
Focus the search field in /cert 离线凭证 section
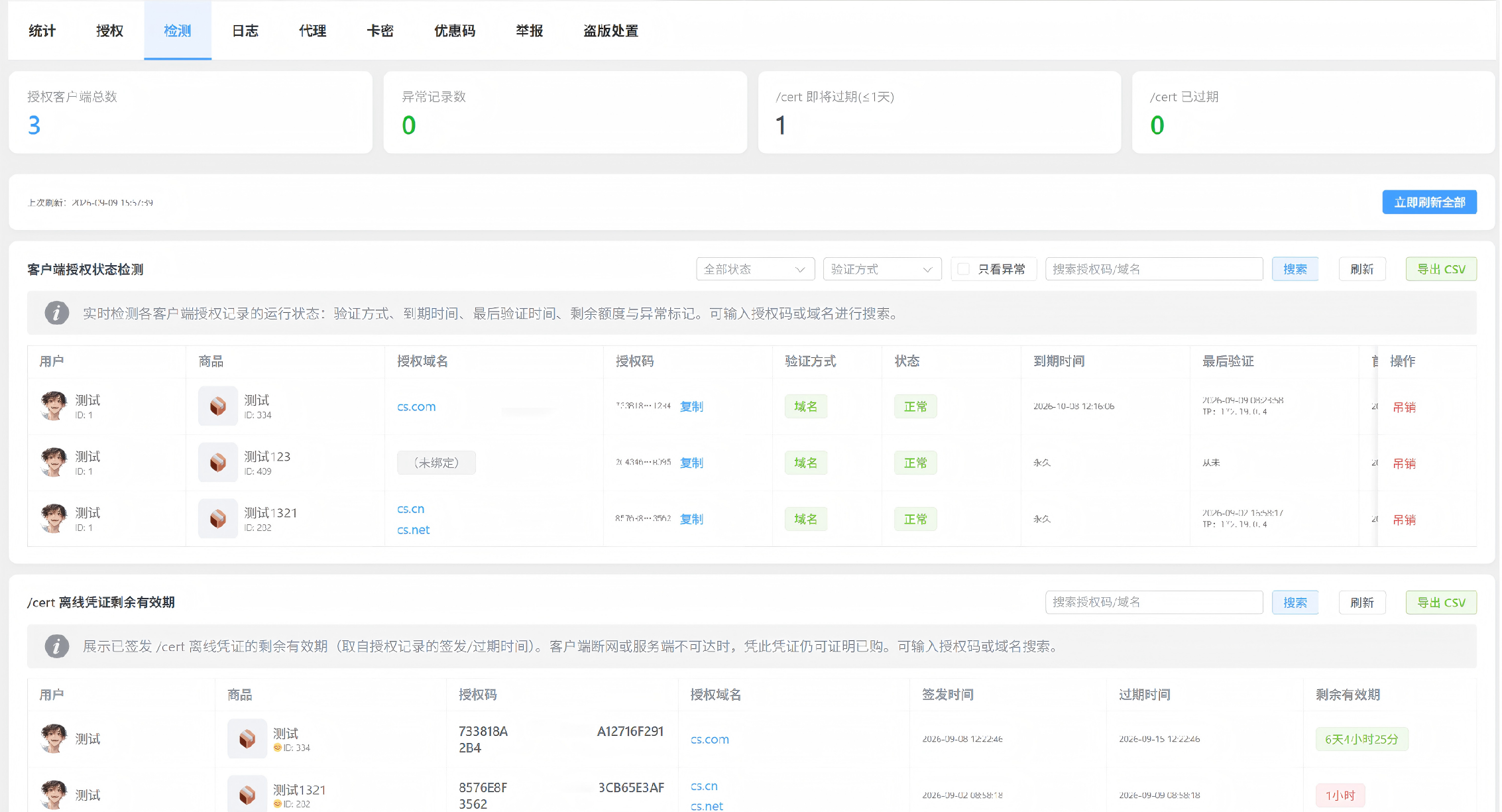(1154, 602)
